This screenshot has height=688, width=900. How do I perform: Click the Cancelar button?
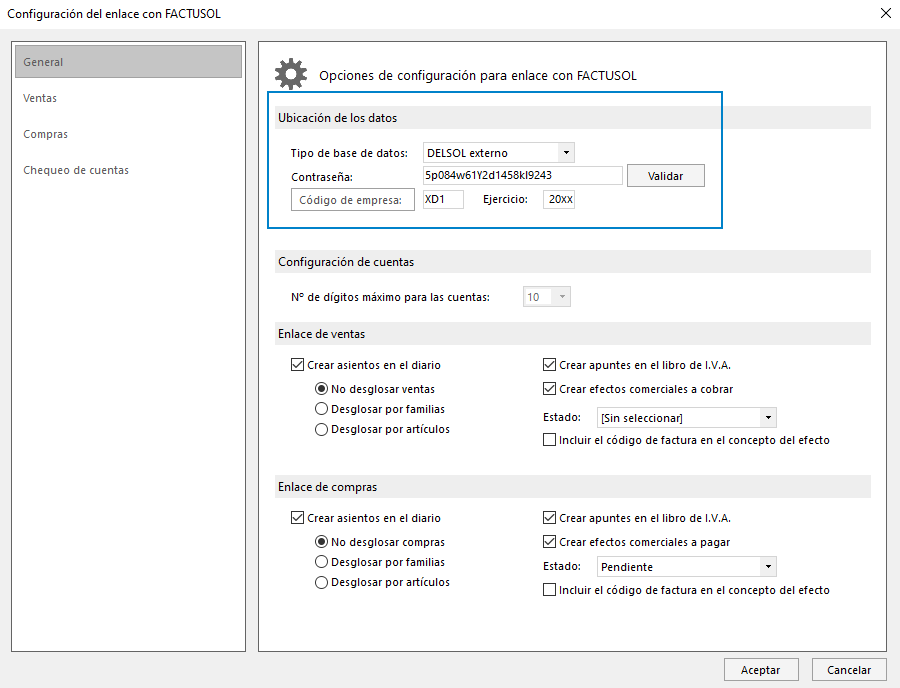pos(849,670)
